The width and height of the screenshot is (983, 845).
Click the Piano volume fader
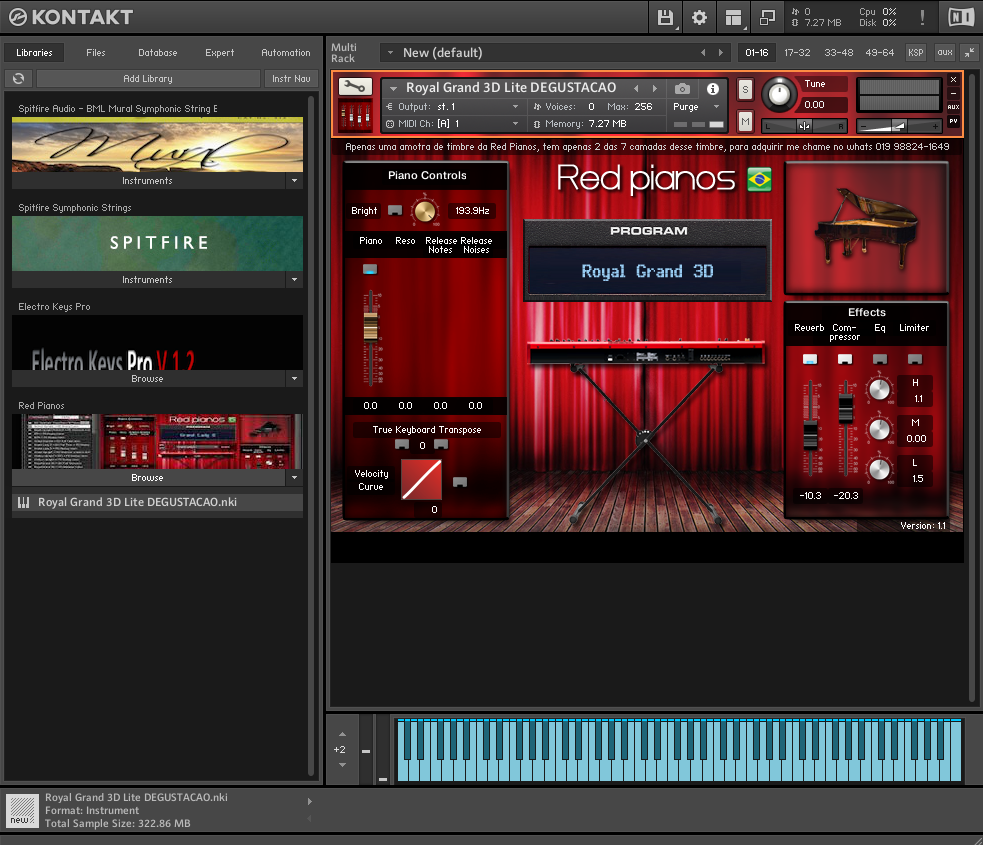point(371,326)
